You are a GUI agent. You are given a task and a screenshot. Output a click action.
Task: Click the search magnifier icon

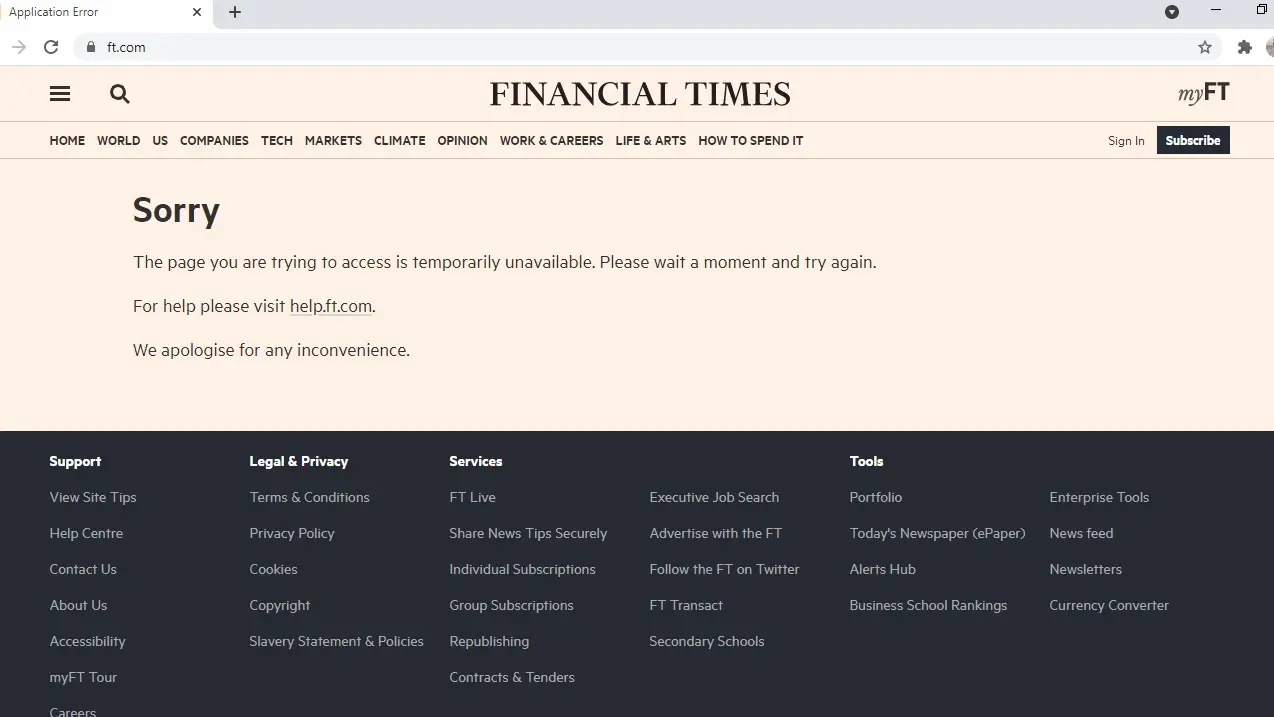120,94
